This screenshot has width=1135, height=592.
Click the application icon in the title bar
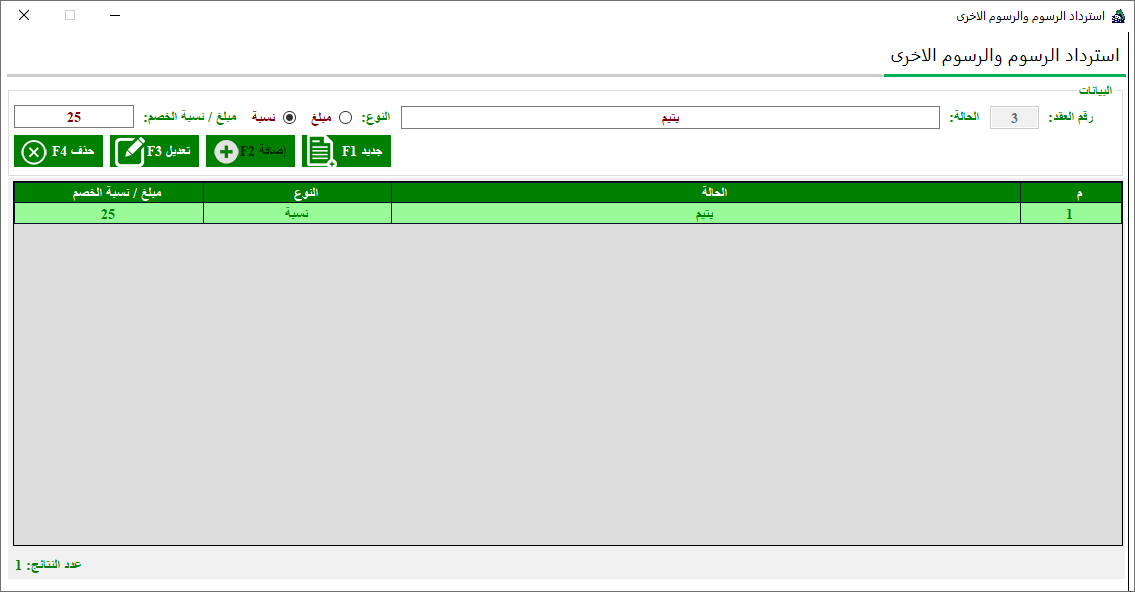point(1118,16)
